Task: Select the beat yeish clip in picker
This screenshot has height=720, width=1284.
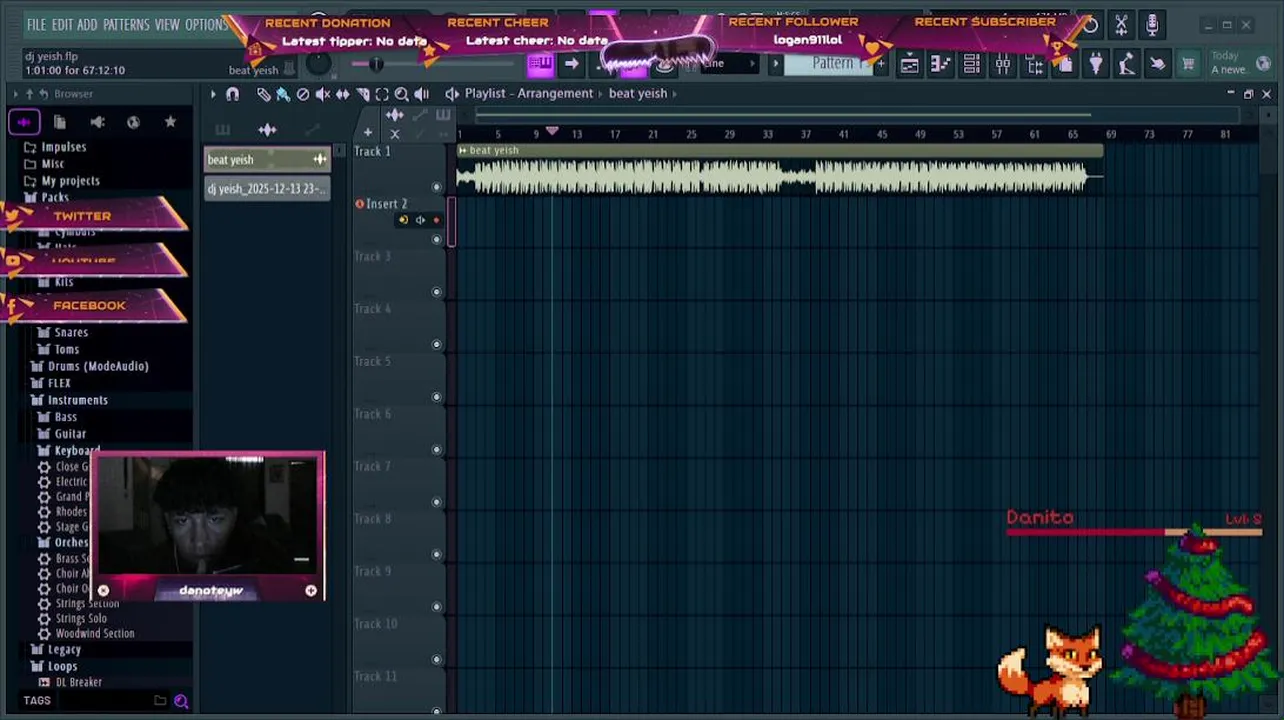Action: (267, 160)
